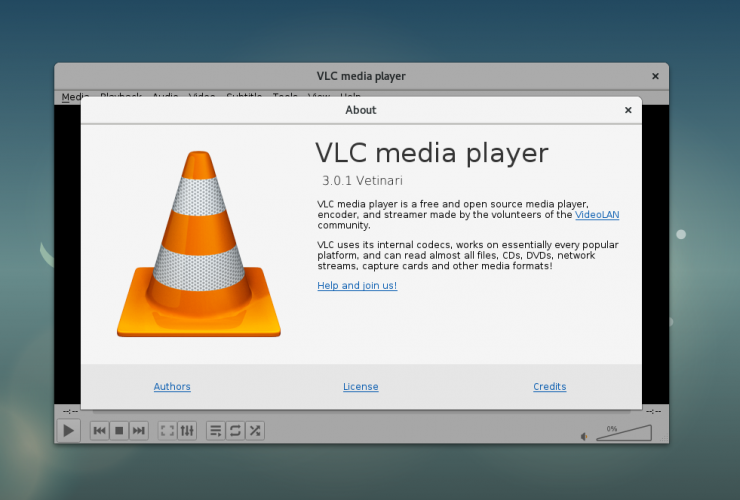The image size is (740, 500).
Task: Click the "Help and join us!" link
Action: [x=357, y=286]
